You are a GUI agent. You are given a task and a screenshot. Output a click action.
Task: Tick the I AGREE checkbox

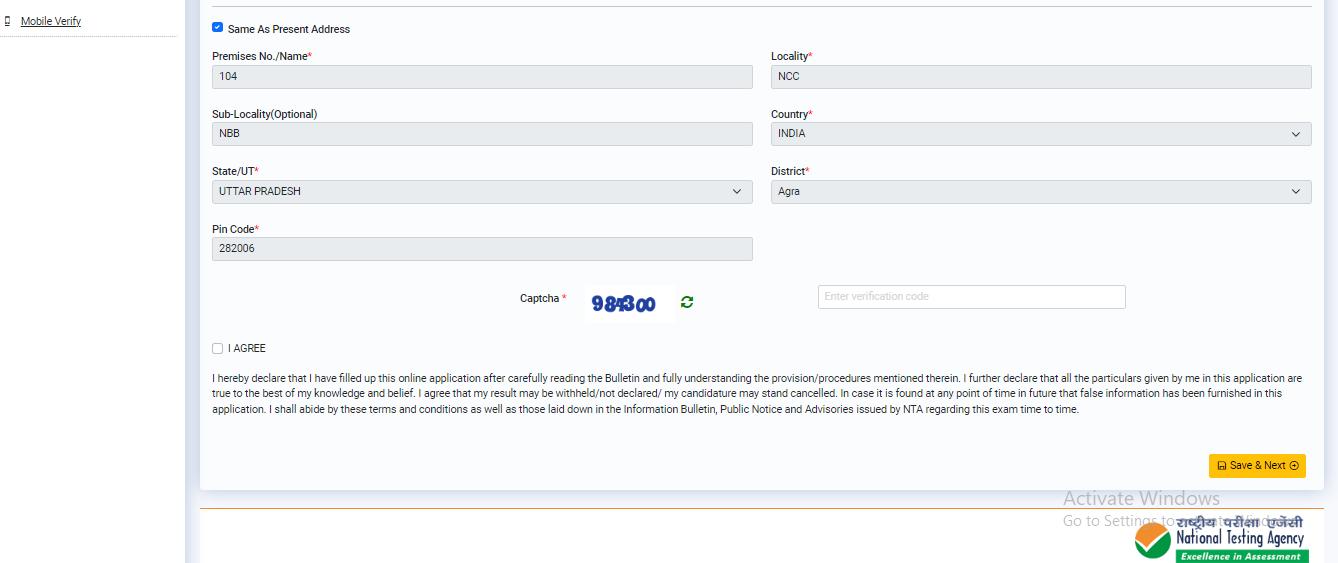pos(217,349)
